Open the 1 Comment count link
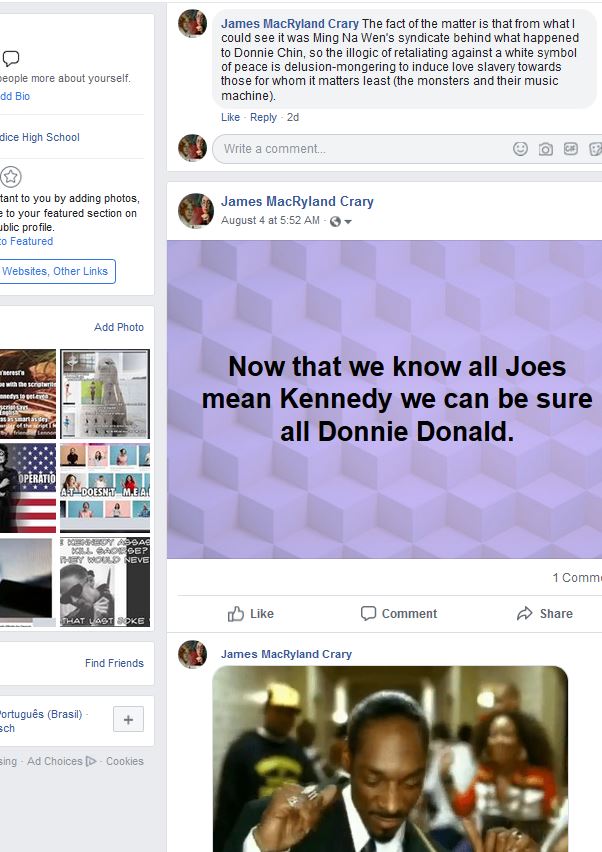The height and width of the screenshot is (852, 602). [x=577, y=577]
